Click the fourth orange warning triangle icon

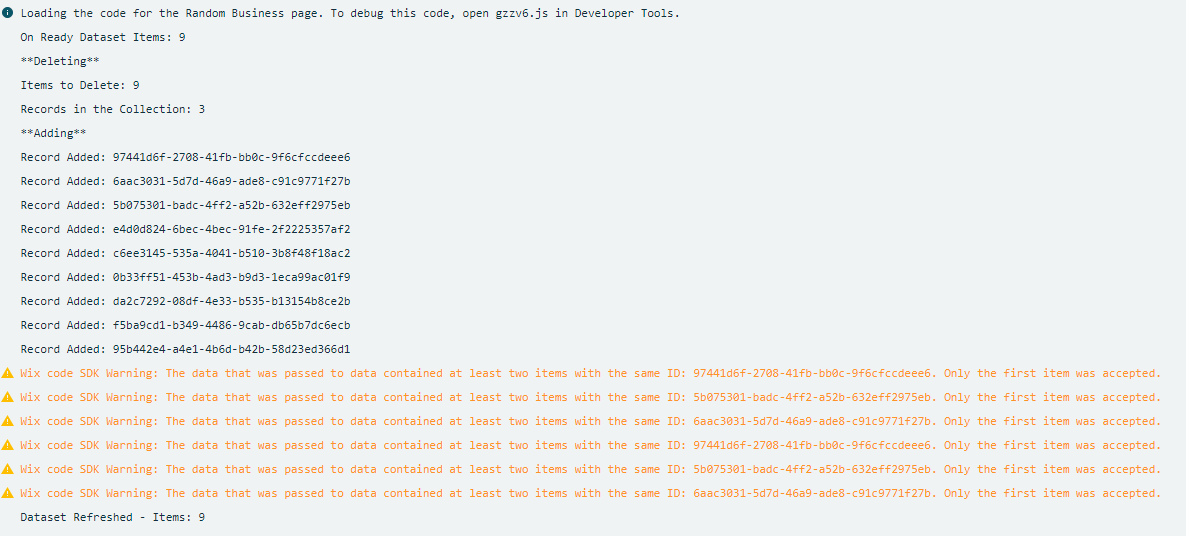click(8, 445)
